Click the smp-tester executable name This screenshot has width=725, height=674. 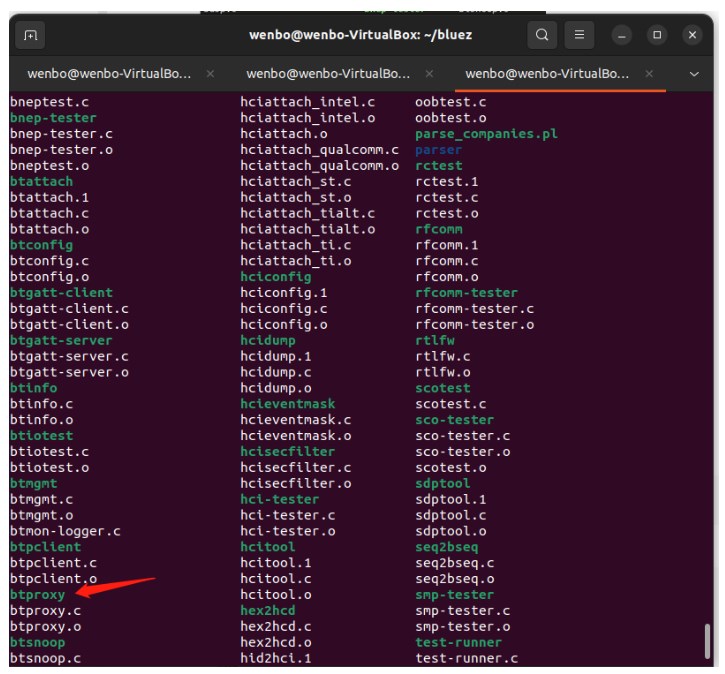pyautogui.click(x=455, y=595)
